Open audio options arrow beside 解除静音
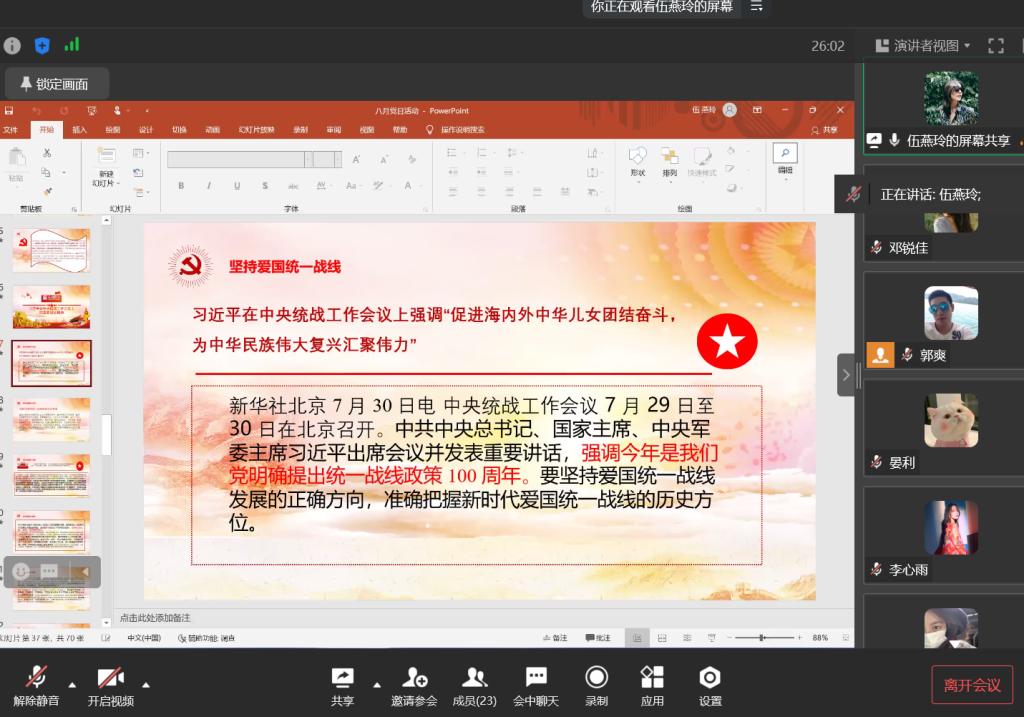This screenshot has height=717, width=1024. [x=72, y=685]
